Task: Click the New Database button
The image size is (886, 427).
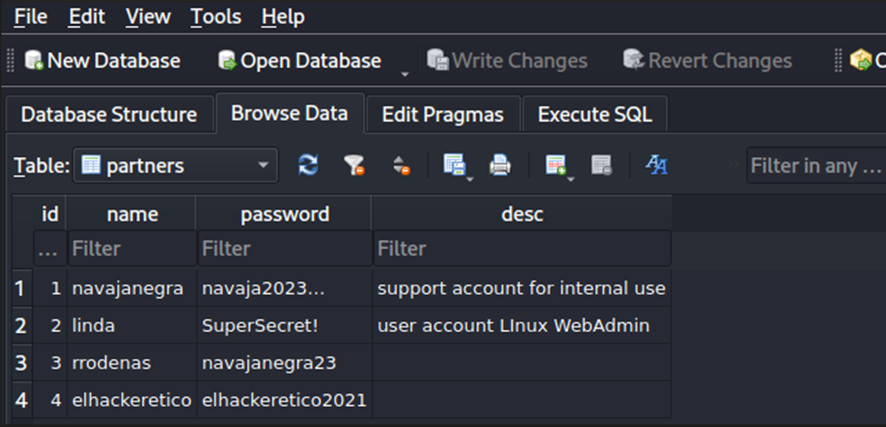Action: pos(102,61)
